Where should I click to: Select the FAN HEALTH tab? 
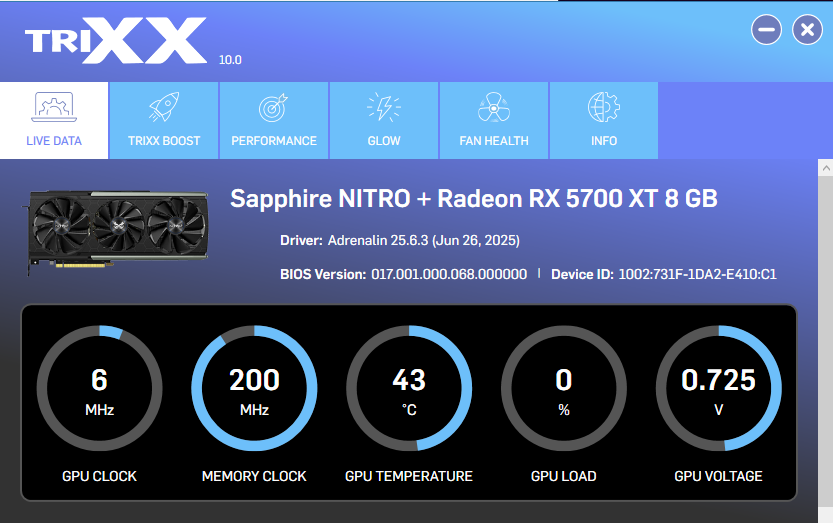pyautogui.click(x=494, y=121)
